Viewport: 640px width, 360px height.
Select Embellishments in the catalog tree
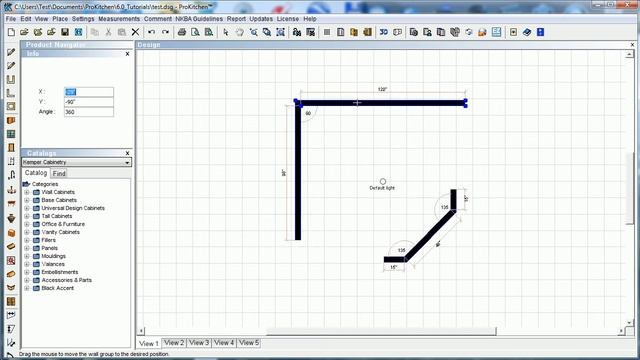[x=60, y=272]
